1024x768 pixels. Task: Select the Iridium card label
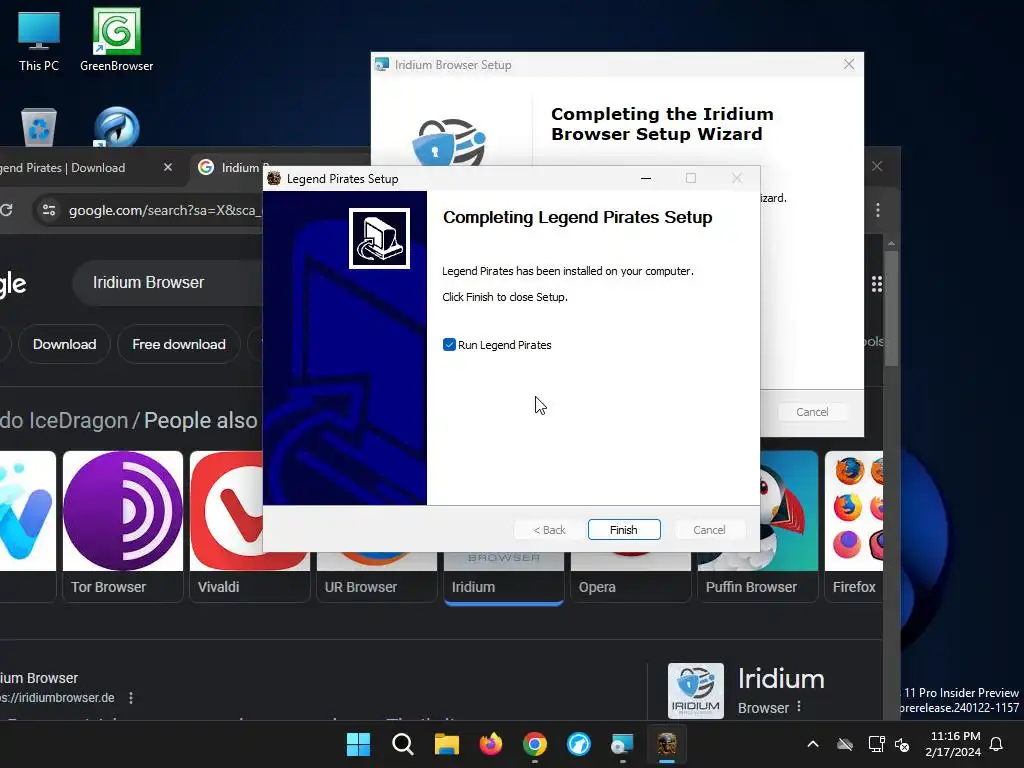click(x=473, y=587)
